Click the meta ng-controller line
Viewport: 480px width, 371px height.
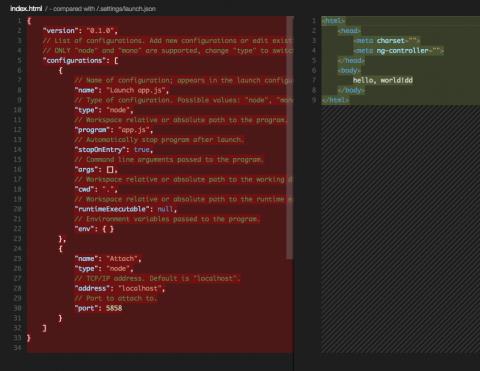pyautogui.click(x=399, y=51)
